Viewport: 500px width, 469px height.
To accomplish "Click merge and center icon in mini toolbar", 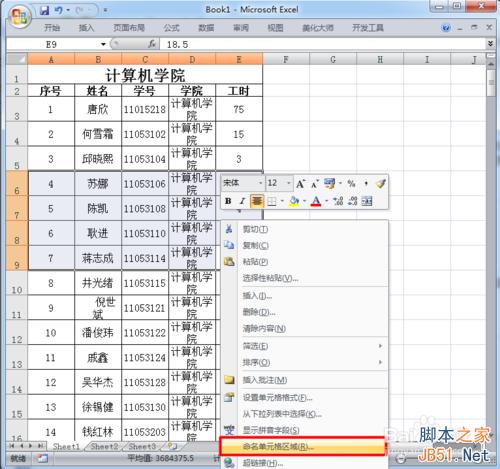I will [x=367, y=201].
